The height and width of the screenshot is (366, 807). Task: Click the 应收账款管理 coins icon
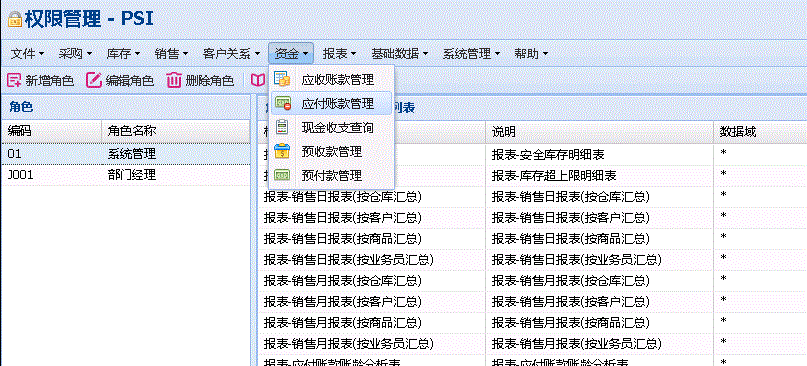(x=282, y=79)
